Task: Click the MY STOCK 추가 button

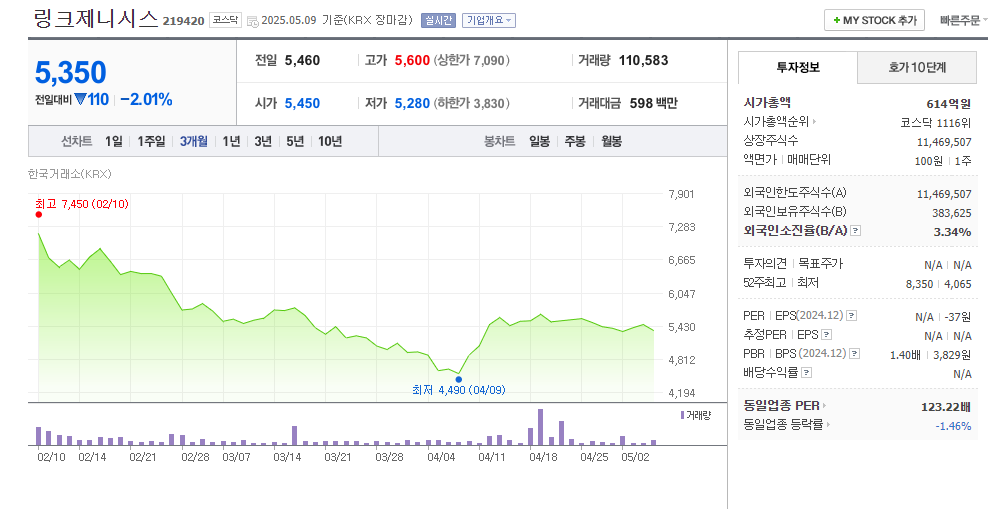Action: [x=874, y=20]
